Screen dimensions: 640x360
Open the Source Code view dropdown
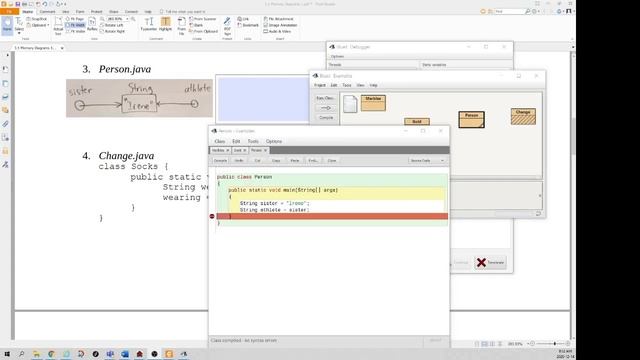[427, 160]
